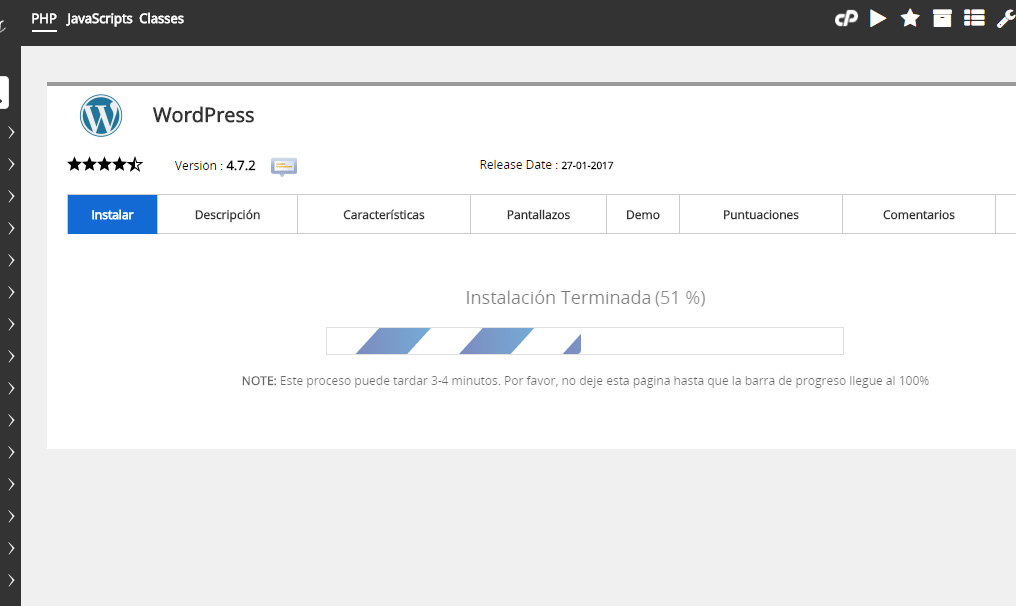Open the Demo tab
The image size is (1016, 606).
(643, 215)
